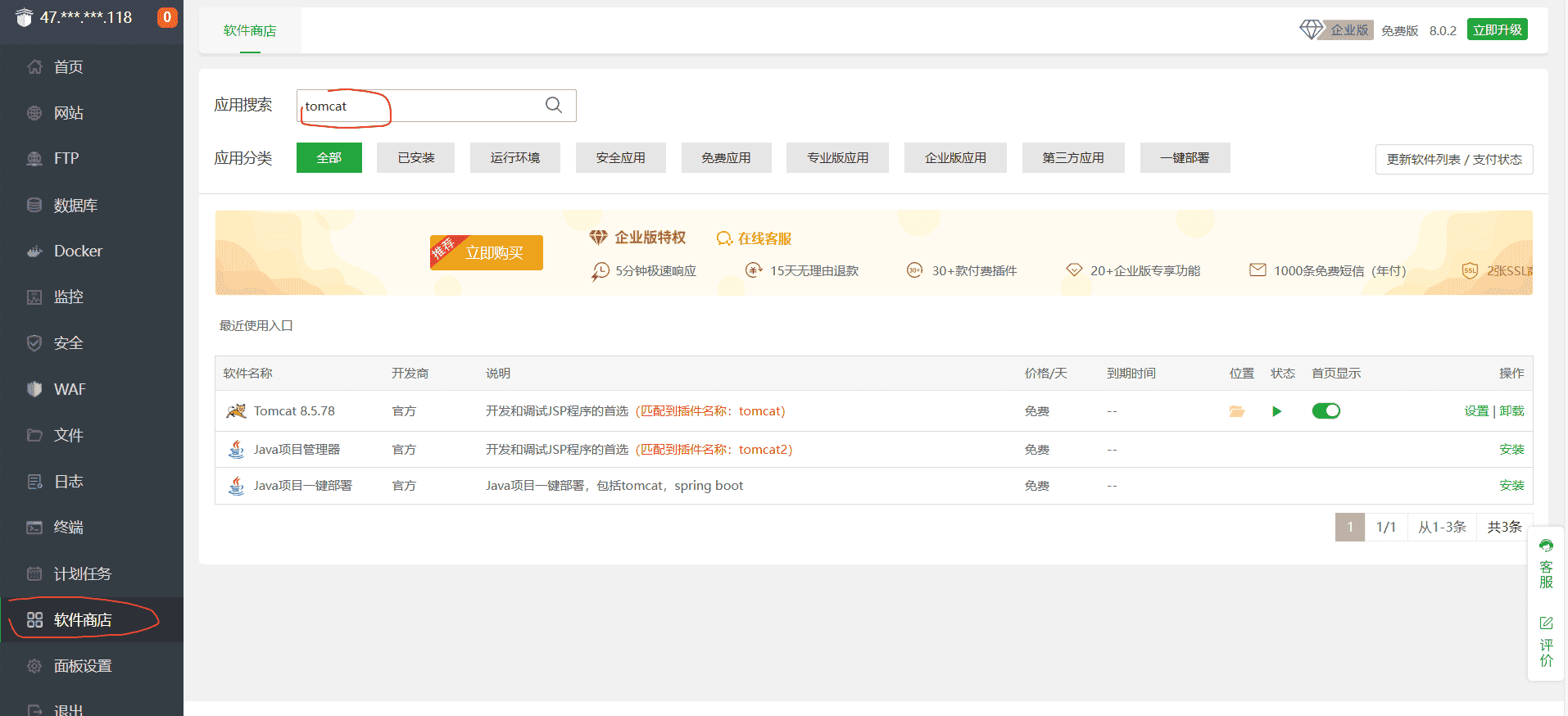The width and height of the screenshot is (1568, 716).
Task: Select the 企业版应用 category filter
Action: coord(956,157)
